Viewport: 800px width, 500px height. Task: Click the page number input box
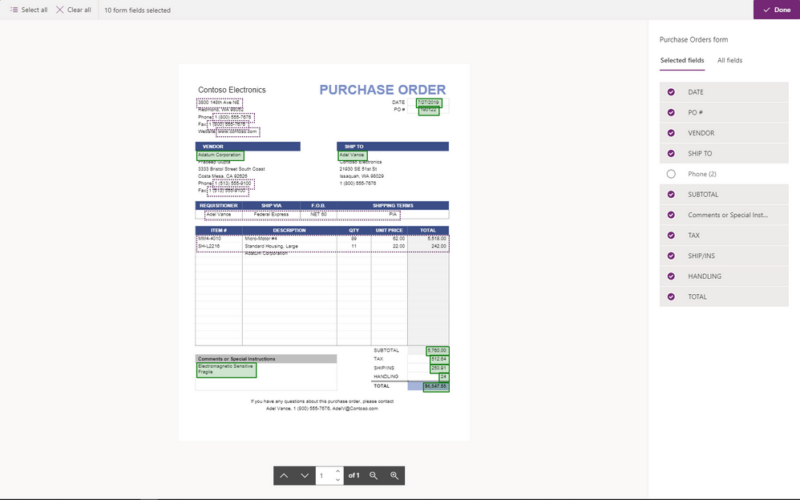click(x=324, y=476)
